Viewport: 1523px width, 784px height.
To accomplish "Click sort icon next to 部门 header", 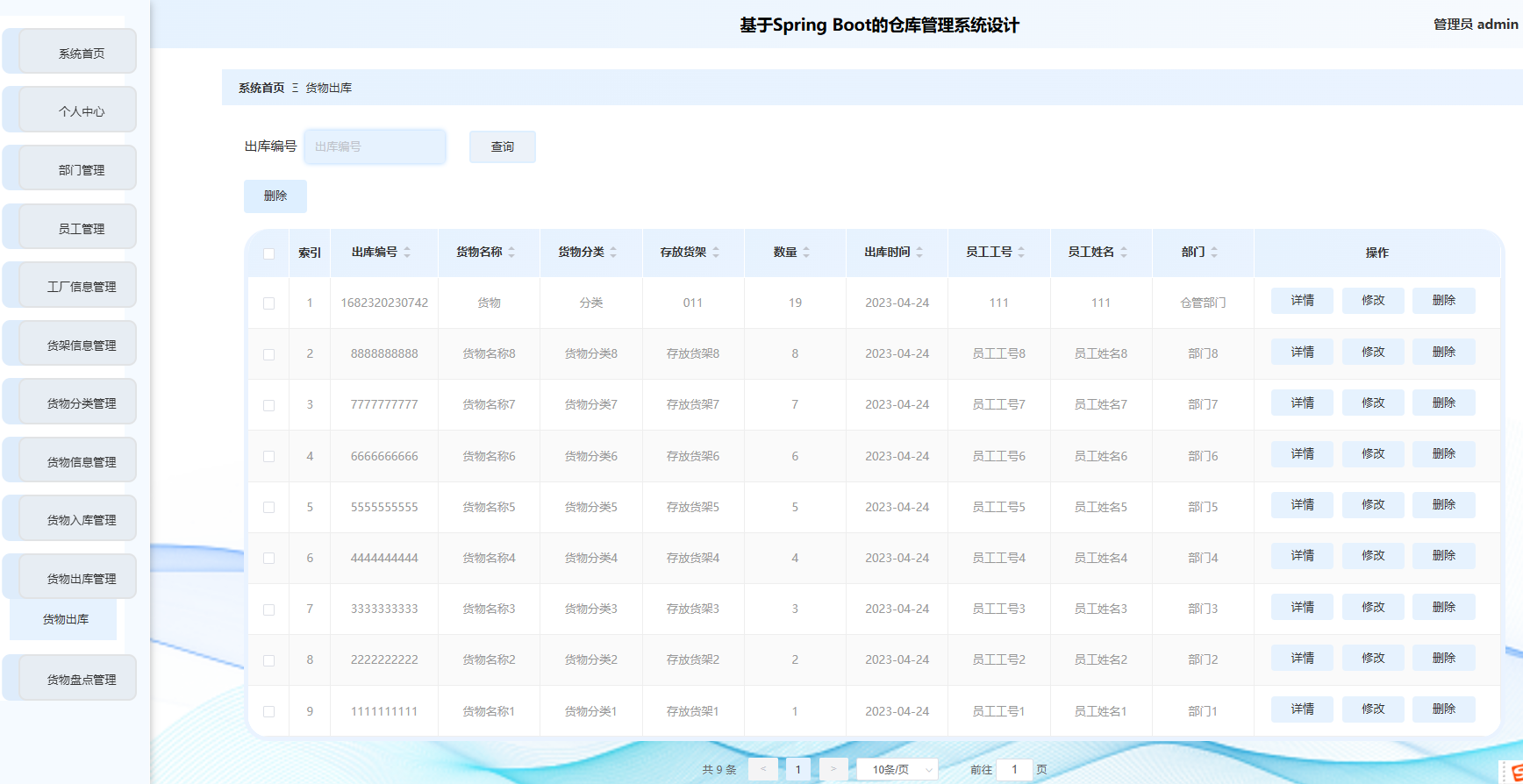I will pos(1214,253).
